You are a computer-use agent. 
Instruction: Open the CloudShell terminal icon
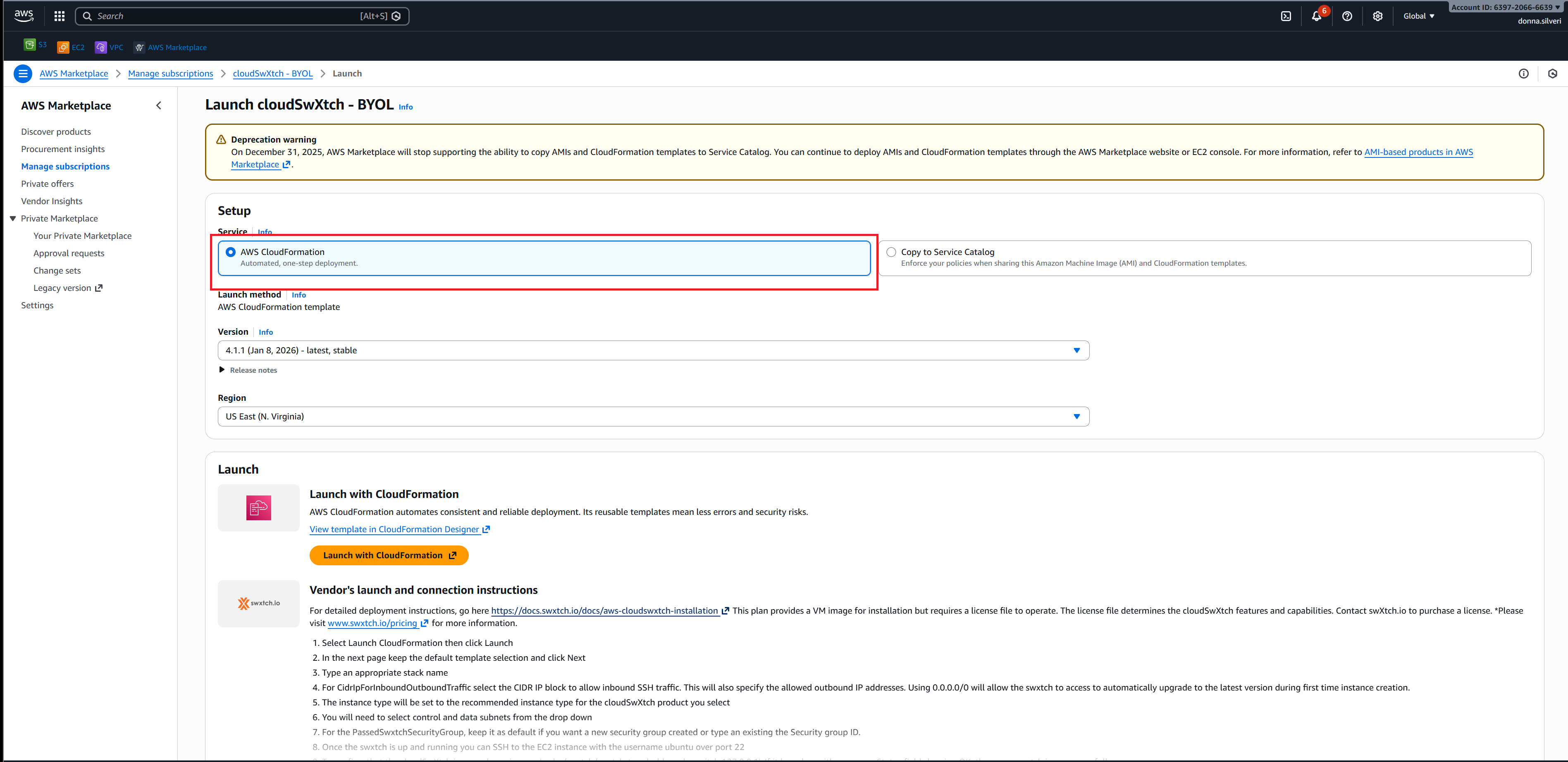click(x=1286, y=17)
